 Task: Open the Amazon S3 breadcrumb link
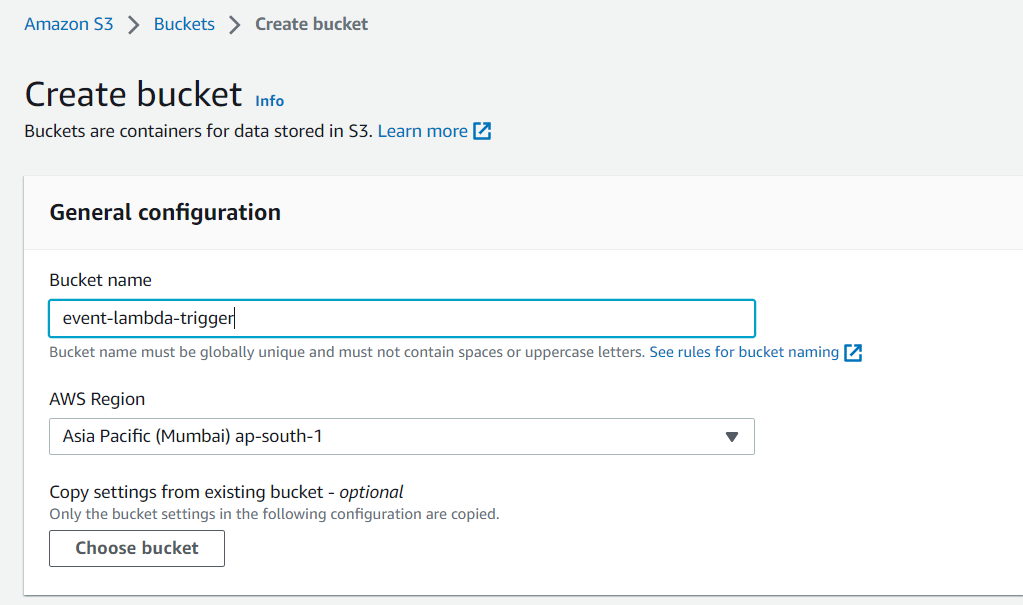click(x=69, y=24)
